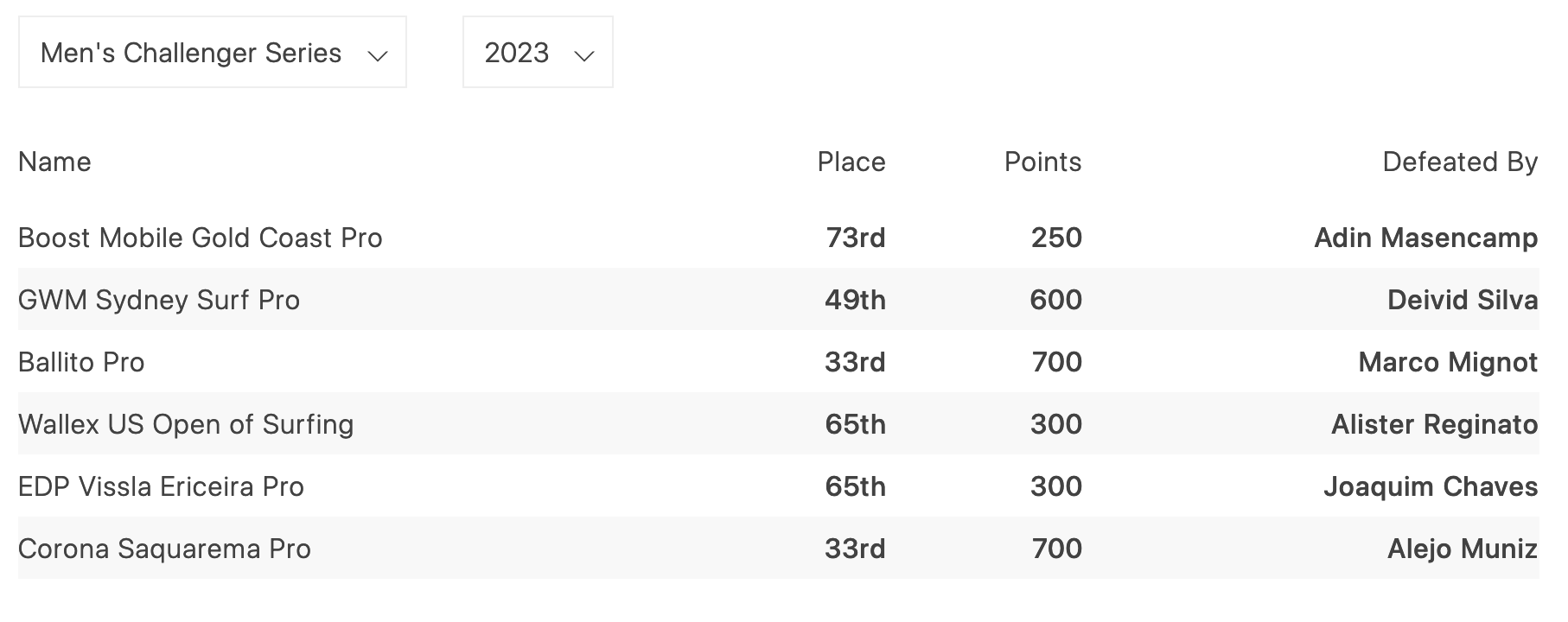The width and height of the screenshot is (1568, 622).
Task: Open GWM Sydney Surf Pro event
Action: pyautogui.click(x=159, y=300)
